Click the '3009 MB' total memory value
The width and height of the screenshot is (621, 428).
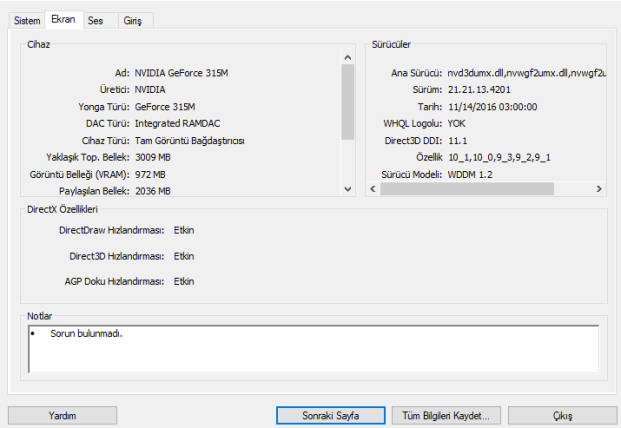(x=153, y=158)
